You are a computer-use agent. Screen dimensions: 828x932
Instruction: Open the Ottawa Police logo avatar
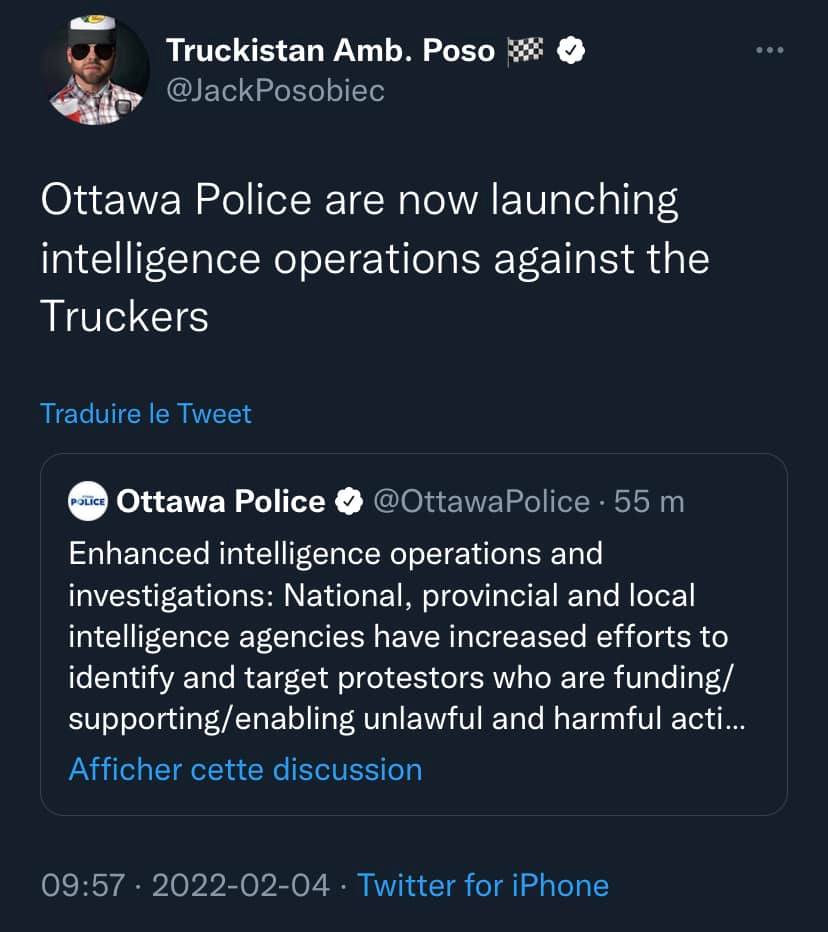(88, 502)
